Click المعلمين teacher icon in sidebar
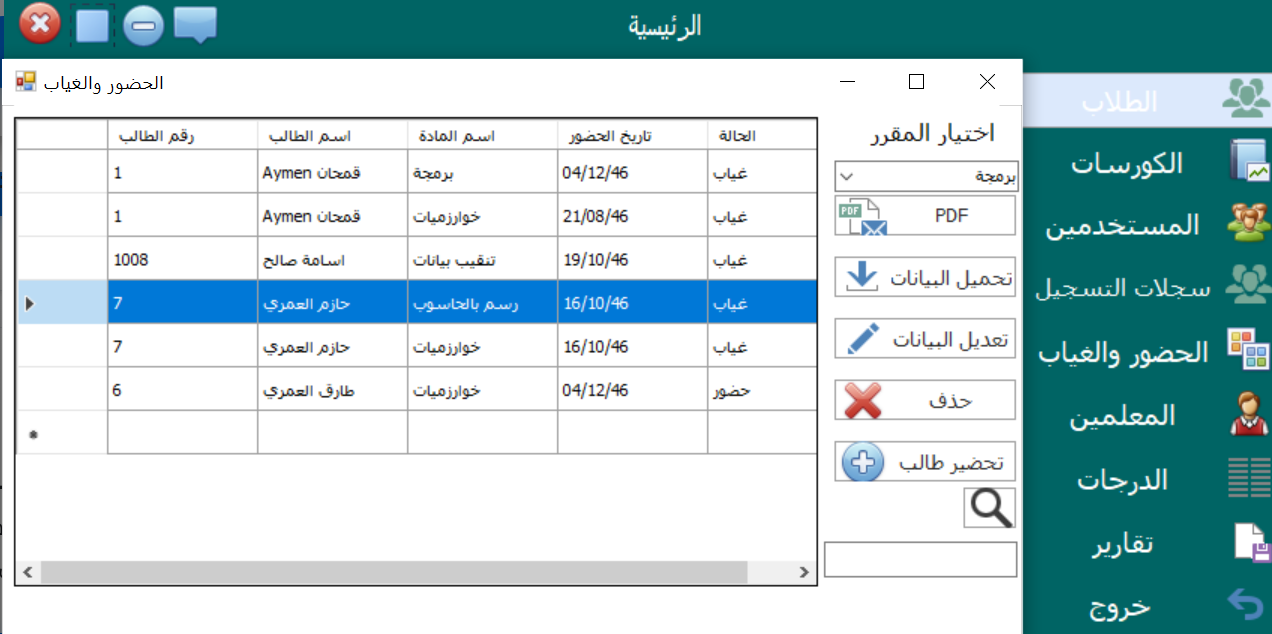Viewport: 1272px width, 634px height. tap(1248, 414)
